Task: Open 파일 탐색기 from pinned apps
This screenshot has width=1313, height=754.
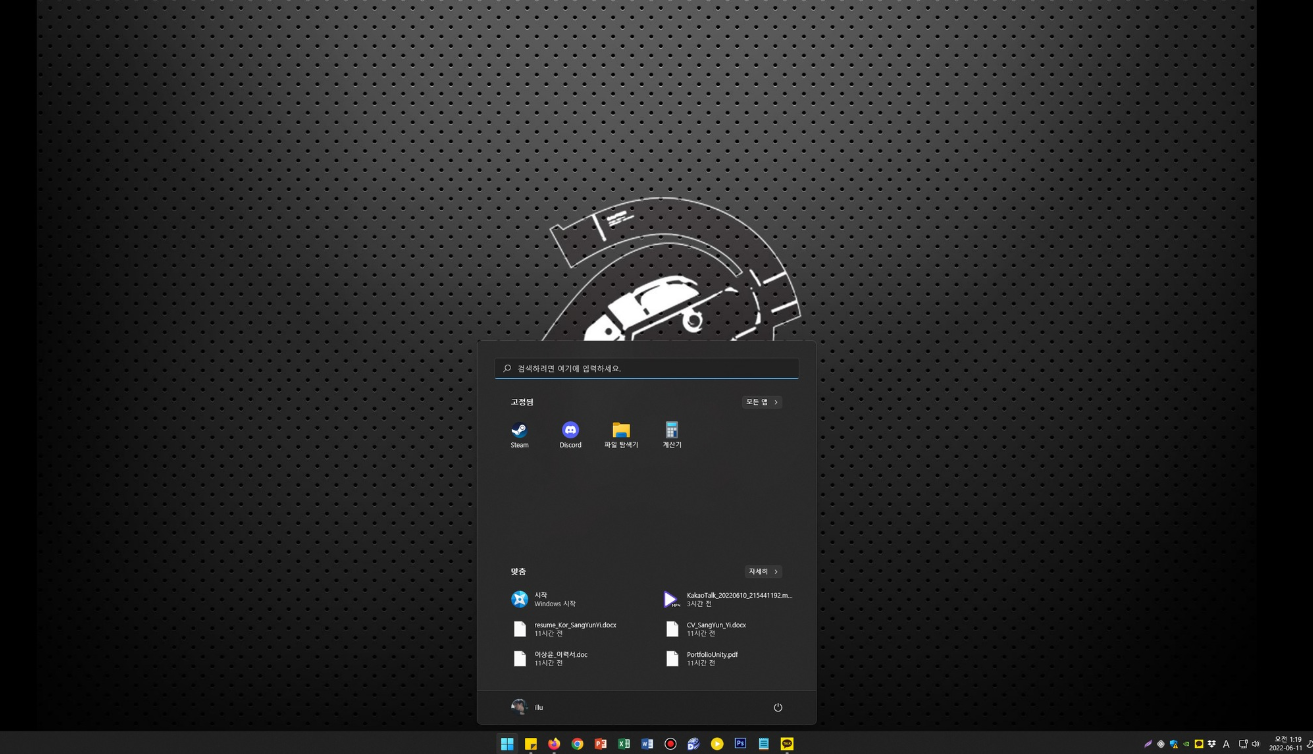Action: pyautogui.click(x=621, y=434)
